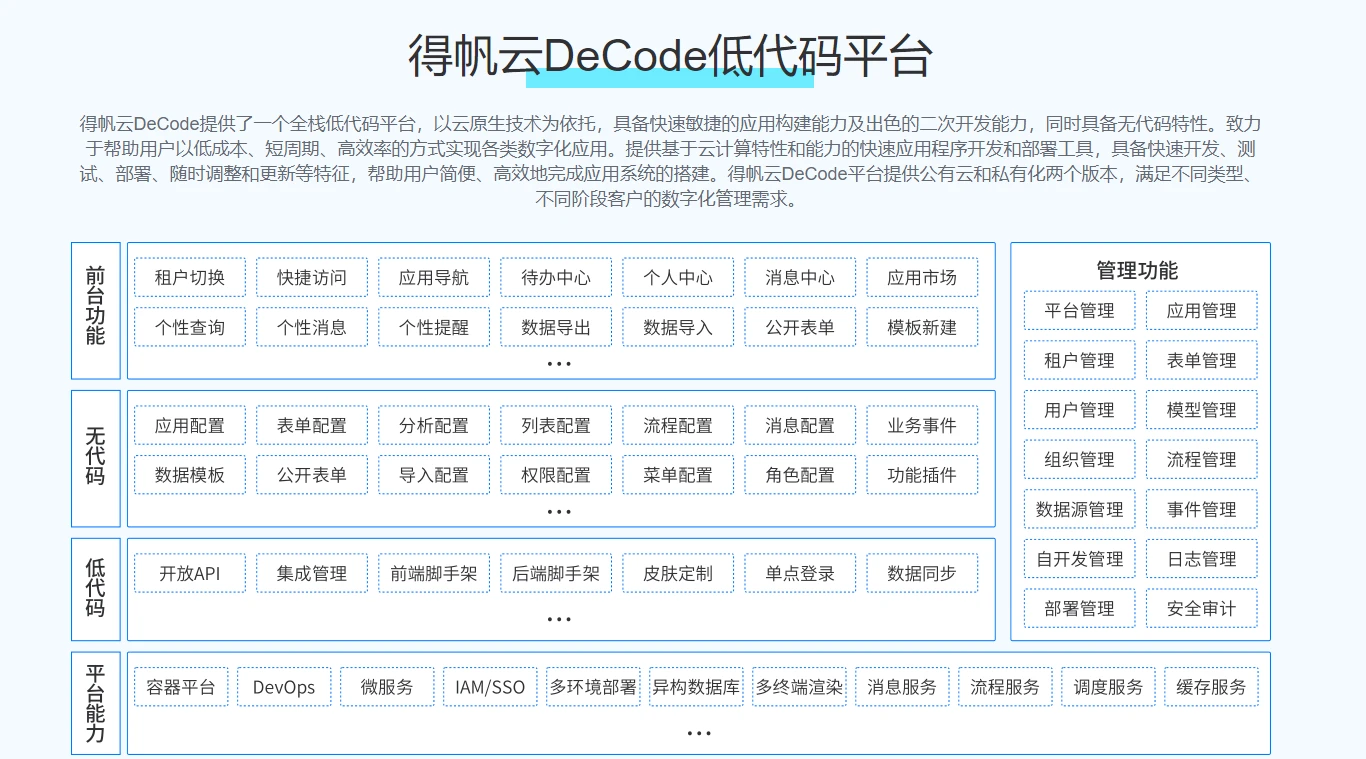Screen dimensions: 1366x759
Task: Select the 角色配置 box
Action: 800,475
